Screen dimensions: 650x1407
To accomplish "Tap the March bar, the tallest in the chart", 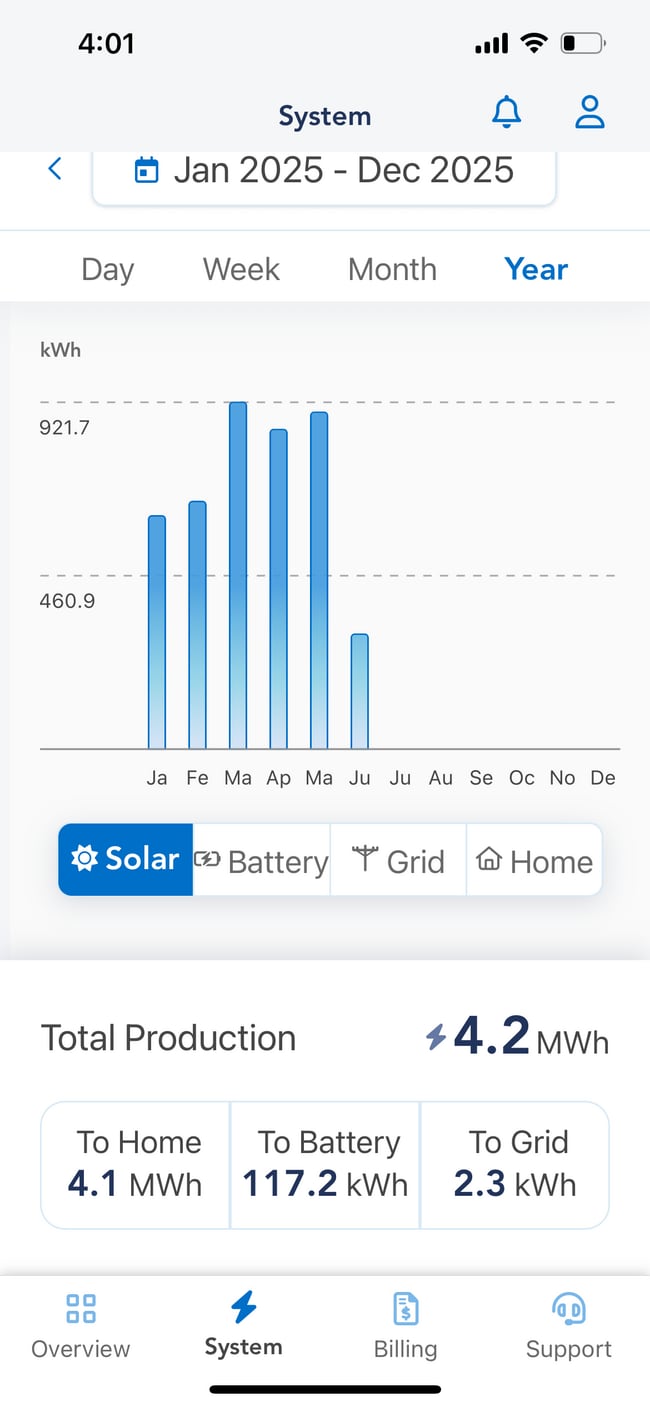I will click(238, 575).
